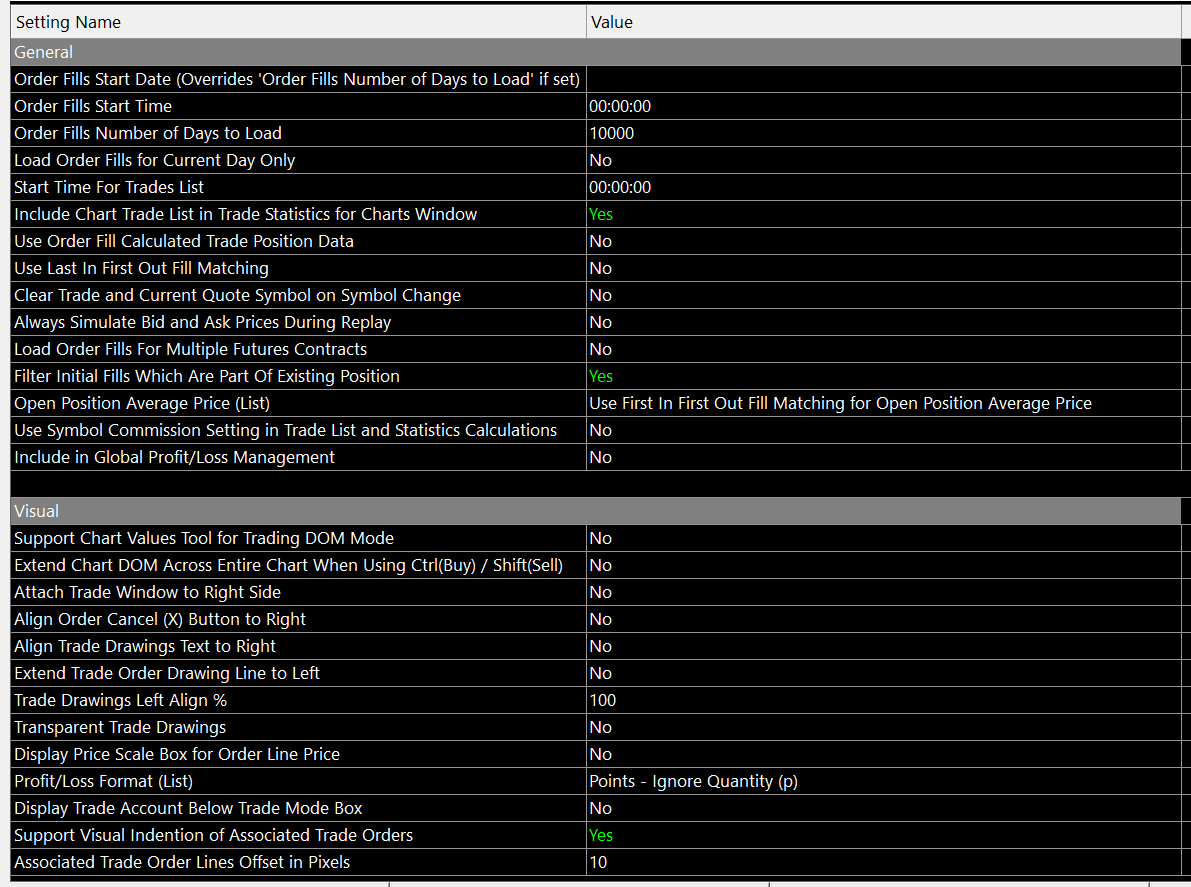Toggle Transparent Trade Drawings value
Viewport: 1191px width, 887px height.
click(883, 727)
